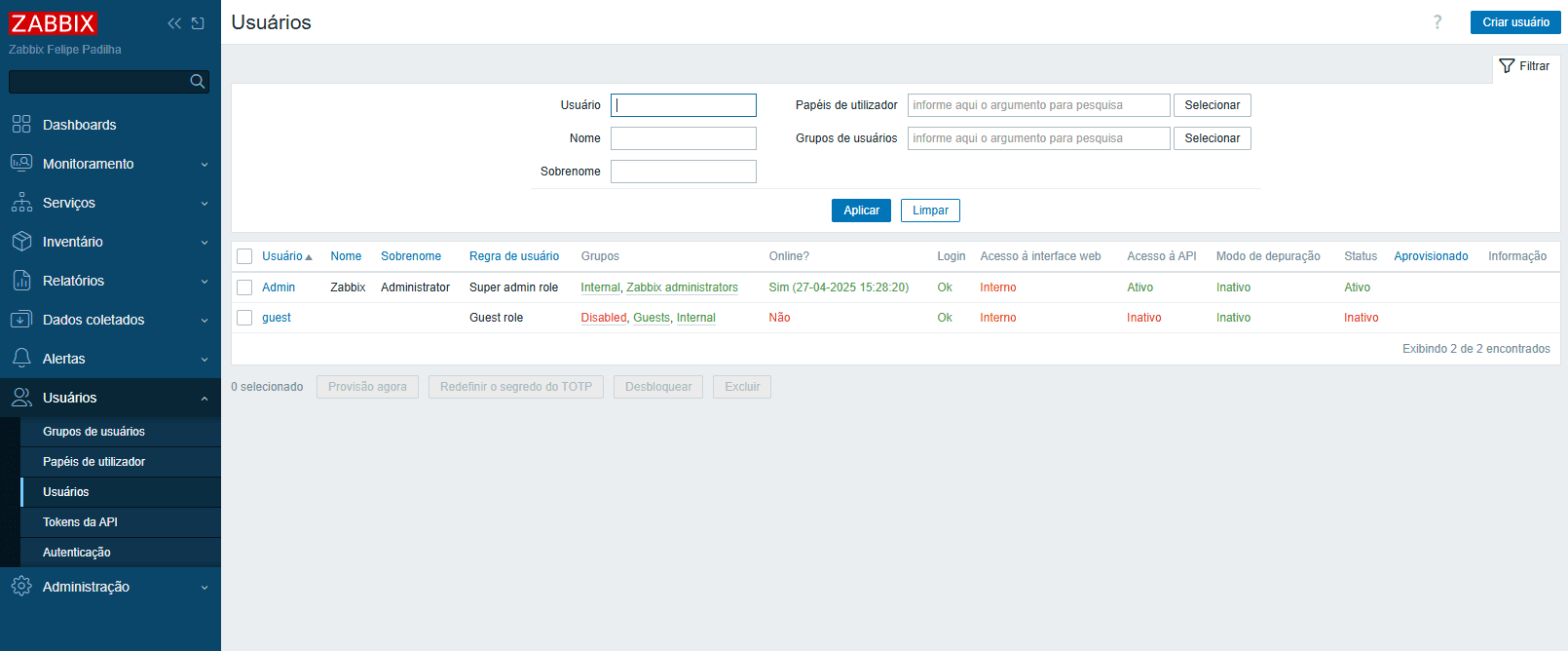The height and width of the screenshot is (651, 1568).
Task: Expand the Inventário menu chevron
Action: (x=205, y=243)
